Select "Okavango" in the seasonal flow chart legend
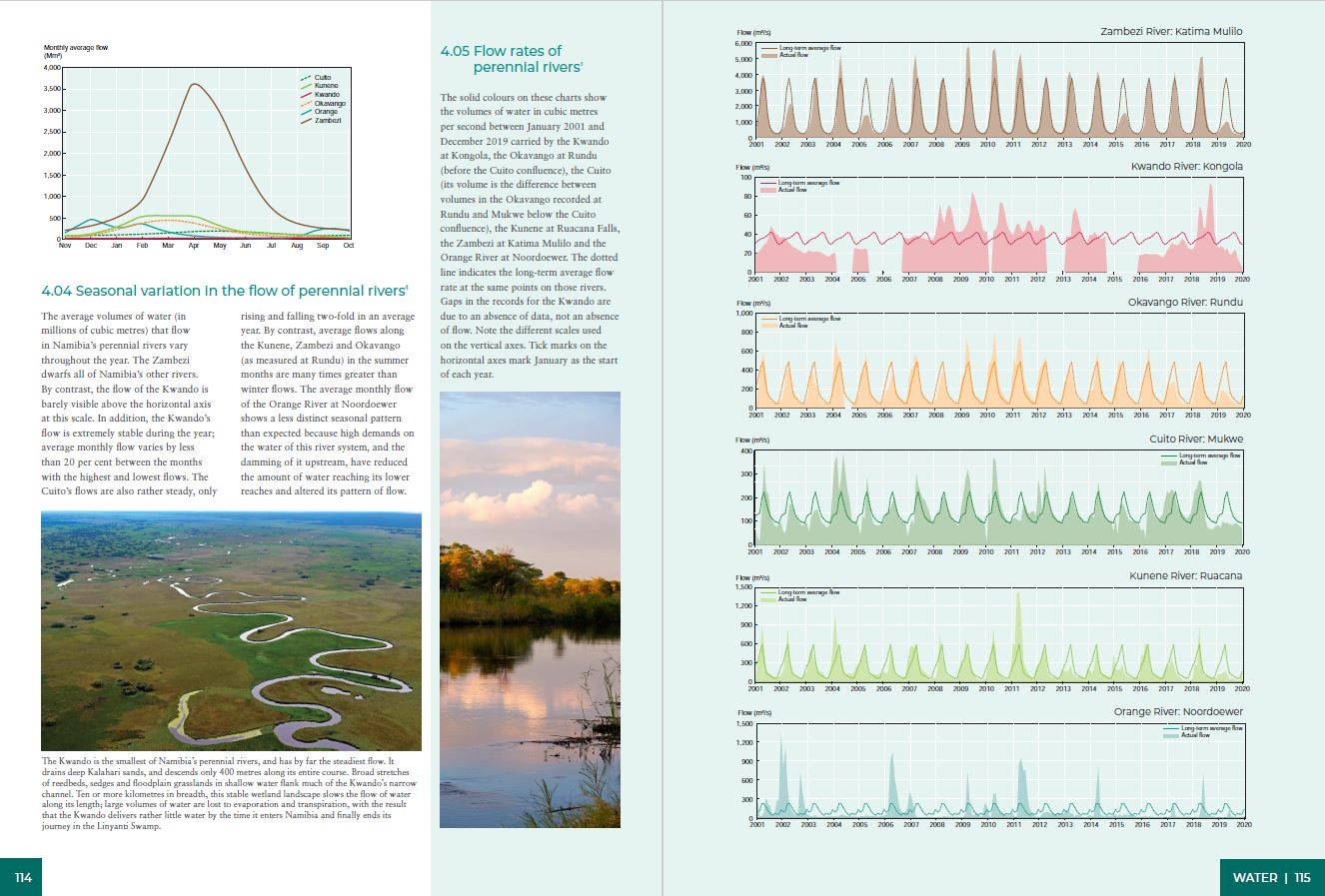Screen dimensions: 1325x896 (330, 104)
